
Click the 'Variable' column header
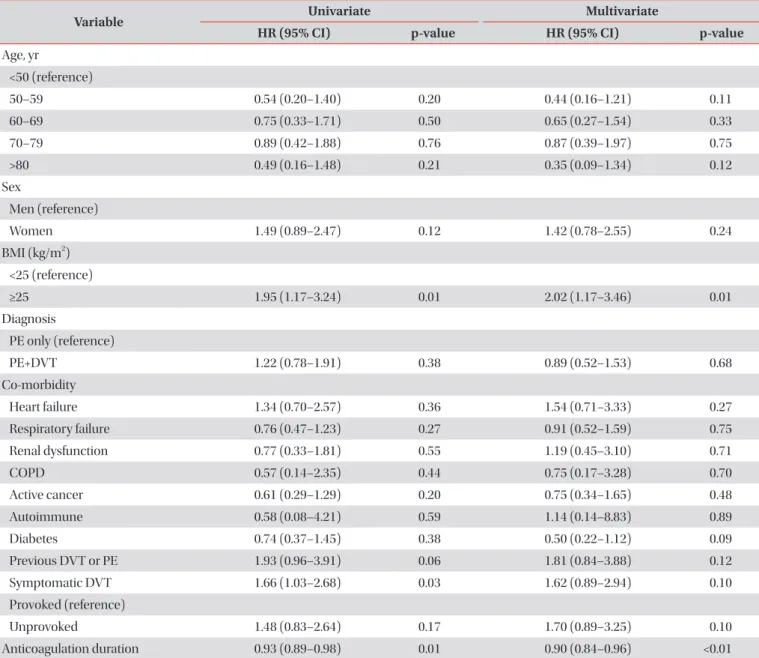click(98, 22)
